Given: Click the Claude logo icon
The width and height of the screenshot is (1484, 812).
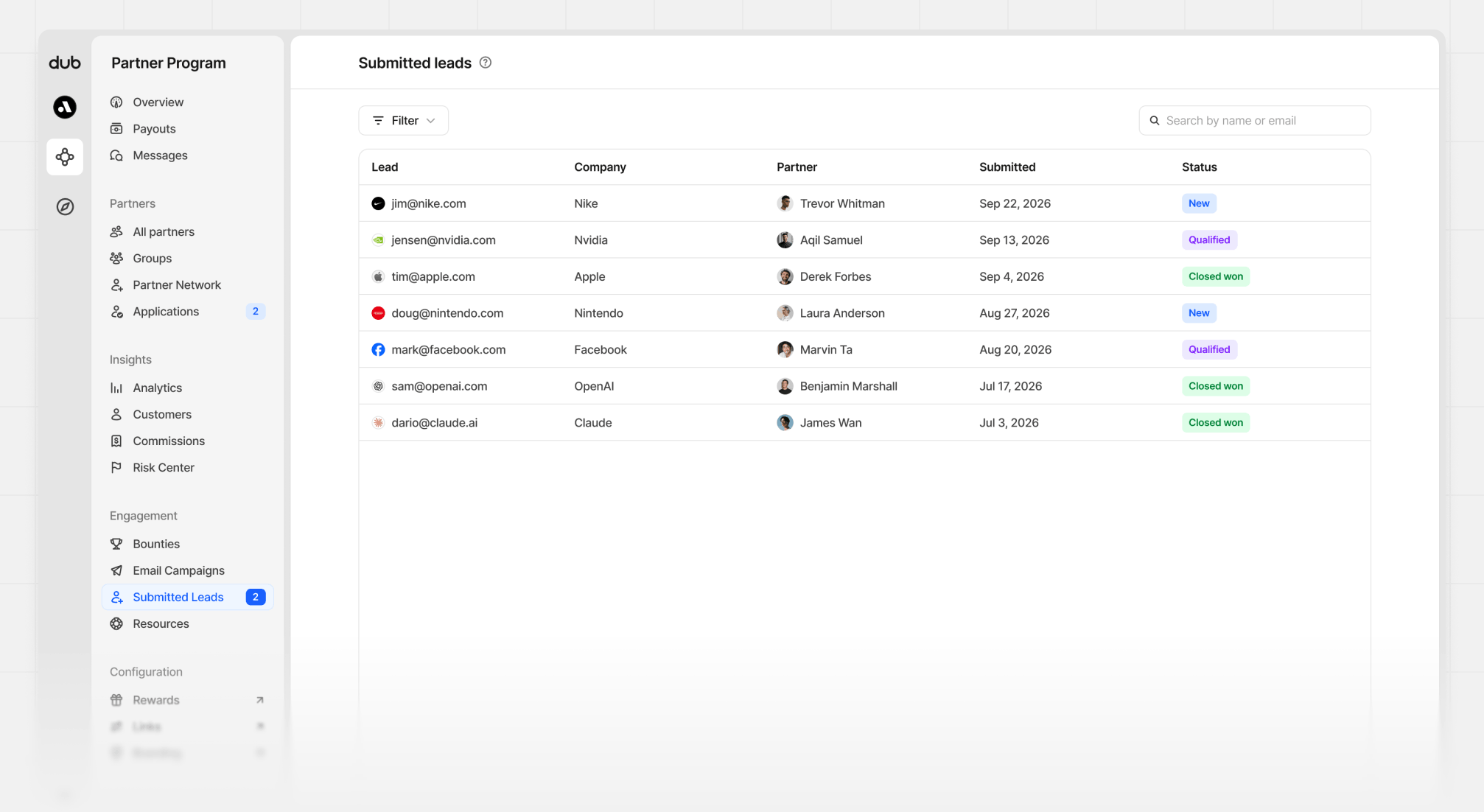Looking at the screenshot, I should coord(378,423).
